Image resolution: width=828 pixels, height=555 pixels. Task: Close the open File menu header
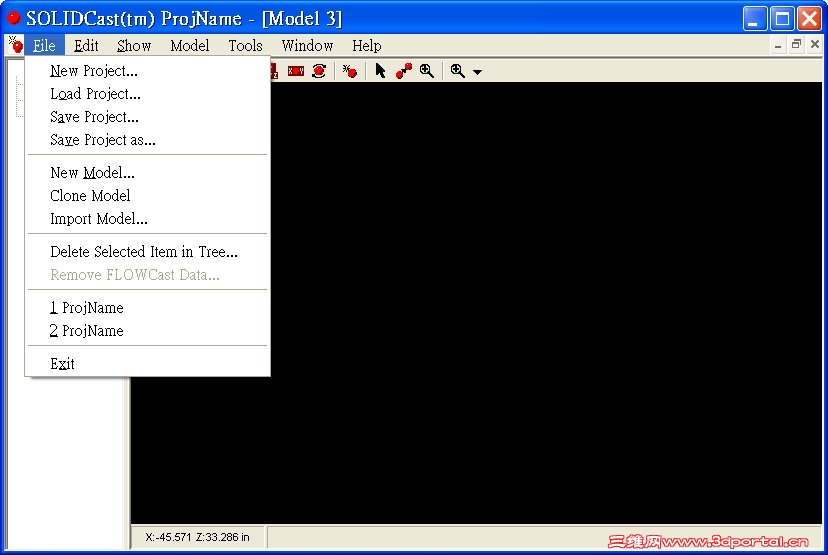(x=44, y=45)
